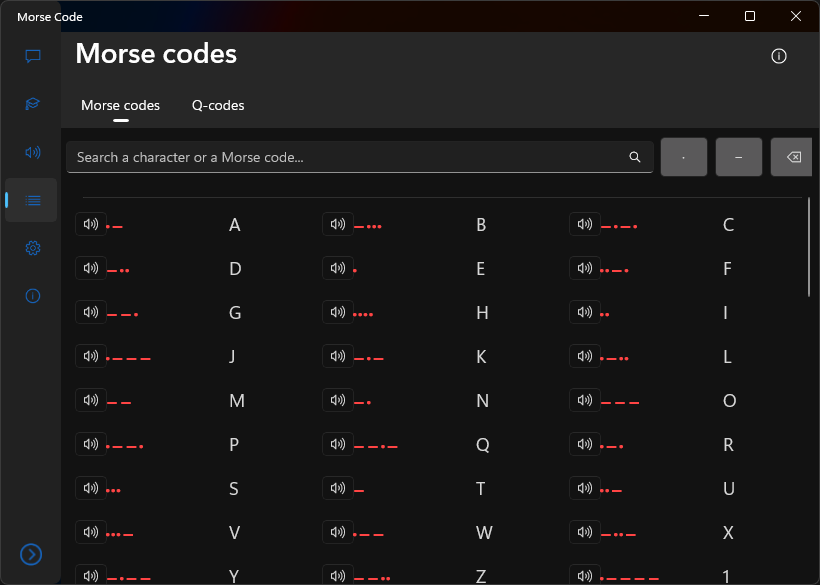
Task: Open the sound speaker sidebar icon
Action: 33,152
